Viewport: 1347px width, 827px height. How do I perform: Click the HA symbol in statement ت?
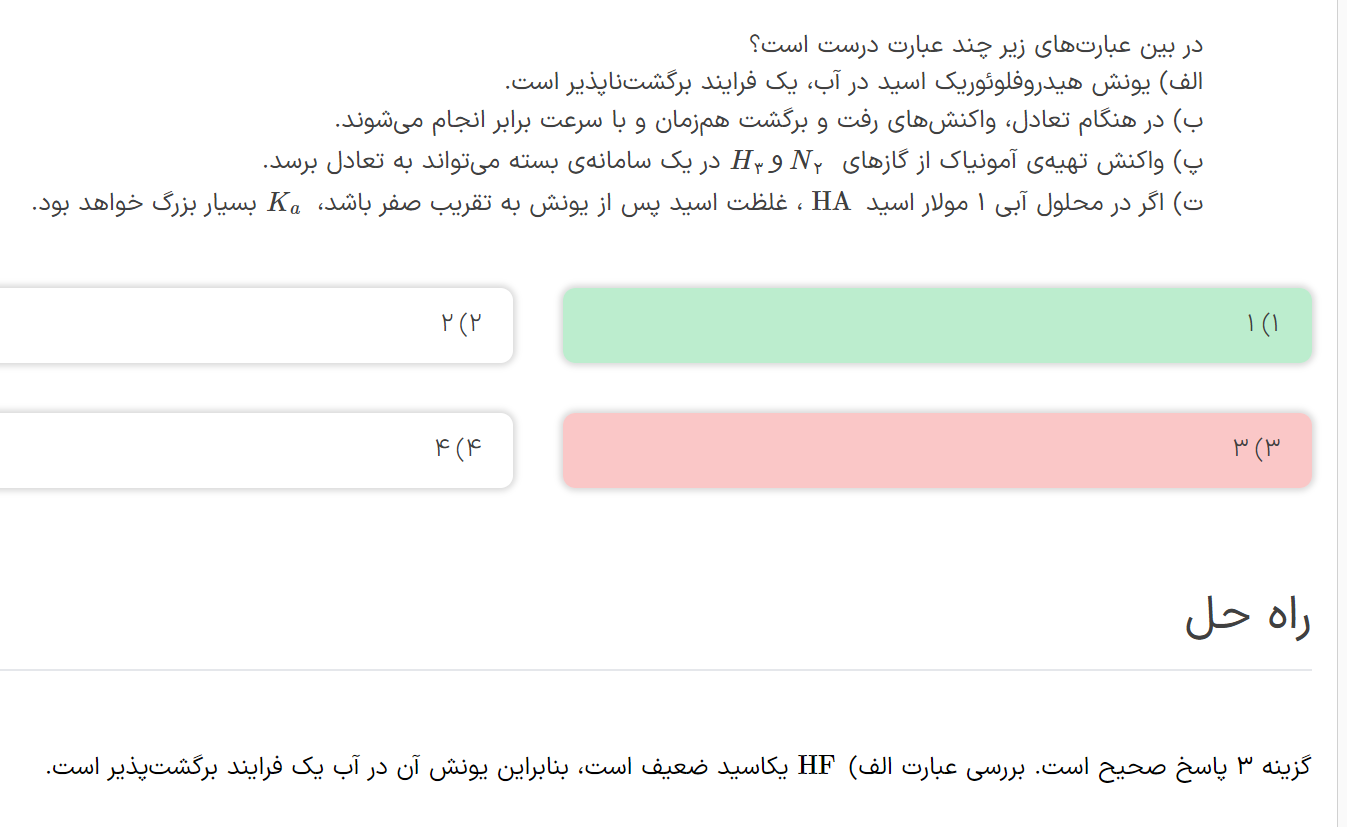pyautogui.click(x=831, y=203)
